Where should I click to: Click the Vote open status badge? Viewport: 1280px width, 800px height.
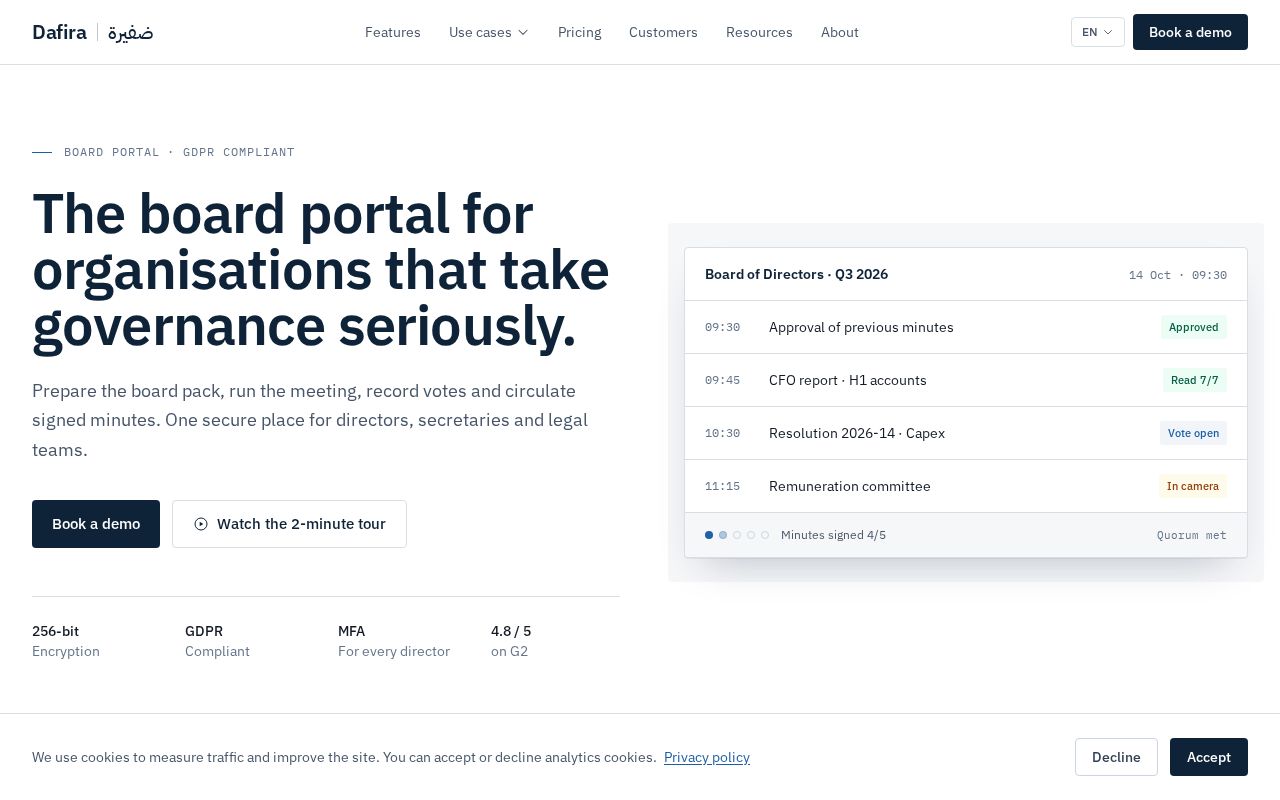1193,433
